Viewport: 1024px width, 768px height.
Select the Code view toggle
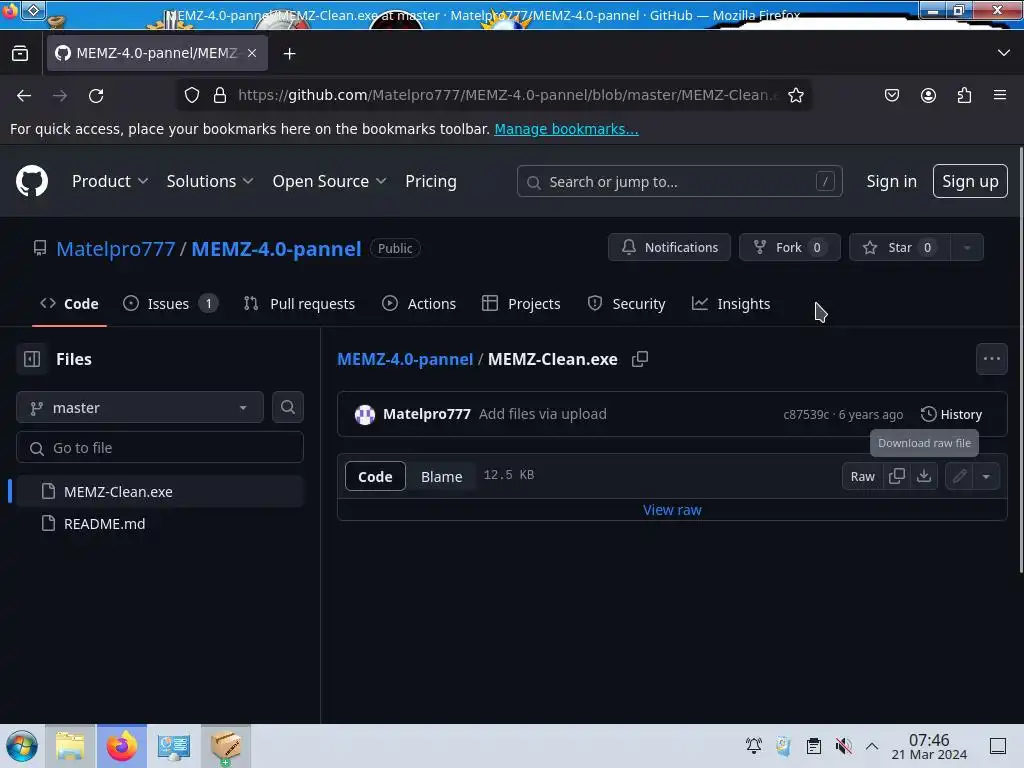click(375, 476)
